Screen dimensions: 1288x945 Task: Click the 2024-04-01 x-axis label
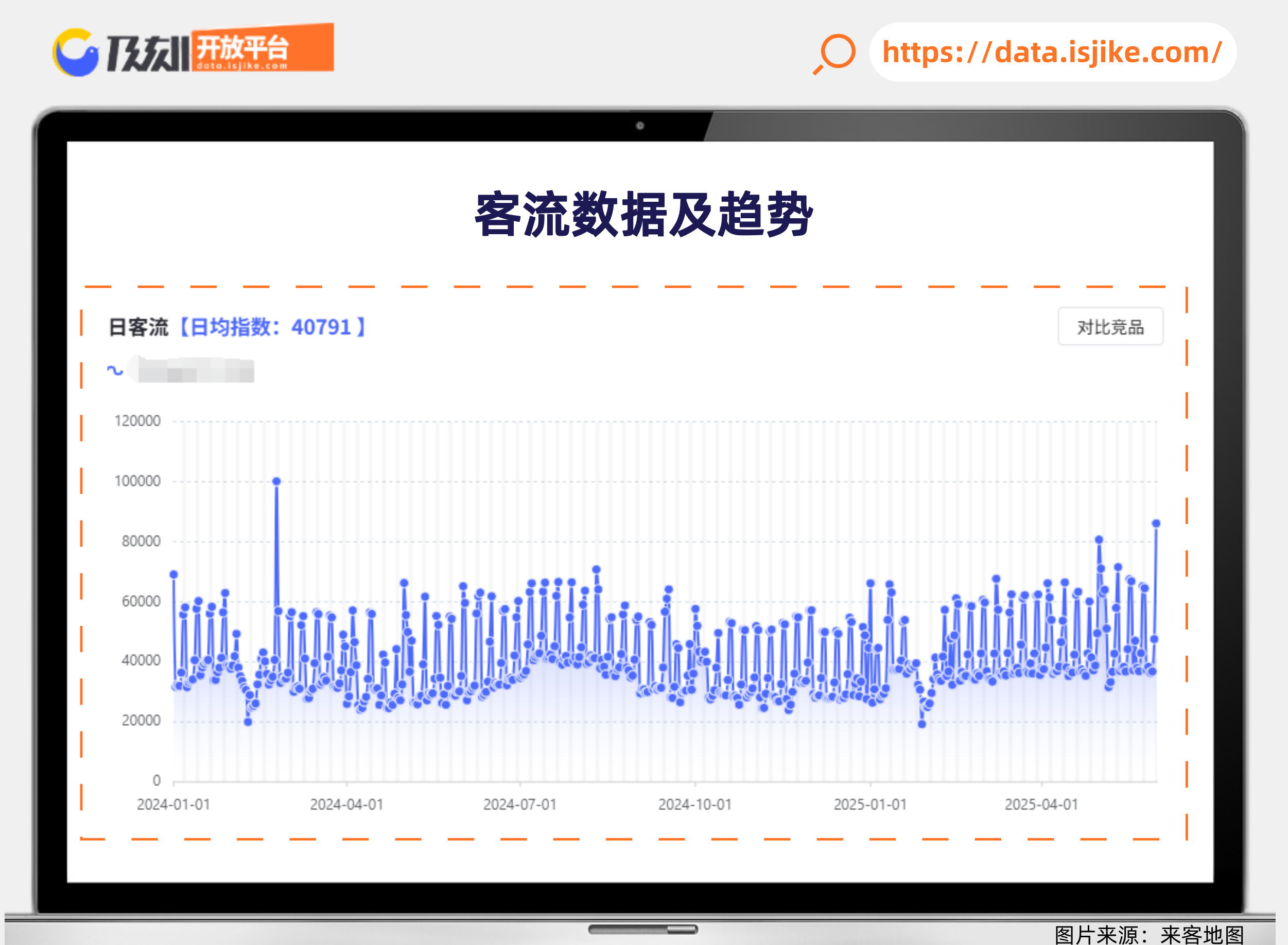[346, 804]
